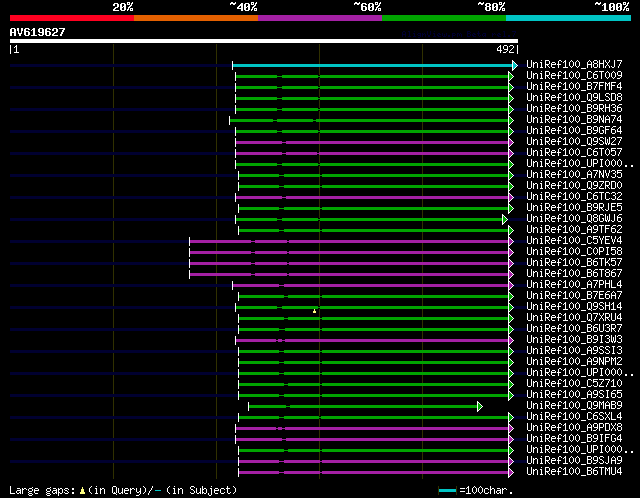Click the UniRef100_B7E6A7 label
This screenshot has height=498, width=640.
574,296
